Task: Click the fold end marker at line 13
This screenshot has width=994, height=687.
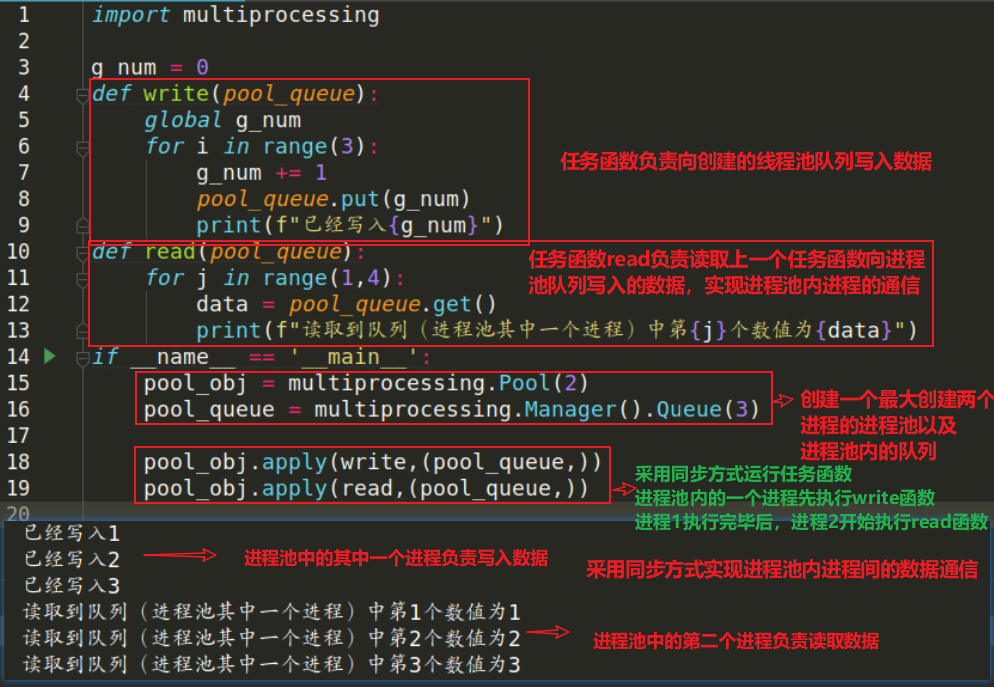Action: pos(82,331)
